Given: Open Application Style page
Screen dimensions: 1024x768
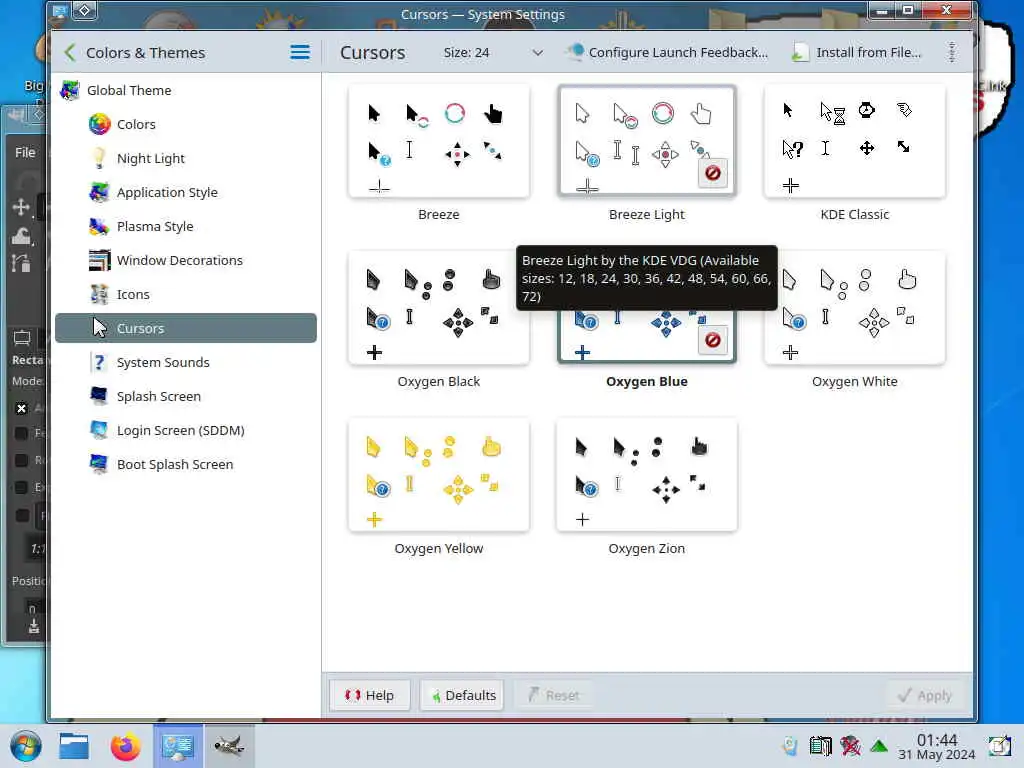Looking at the screenshot, I should 185,192.
